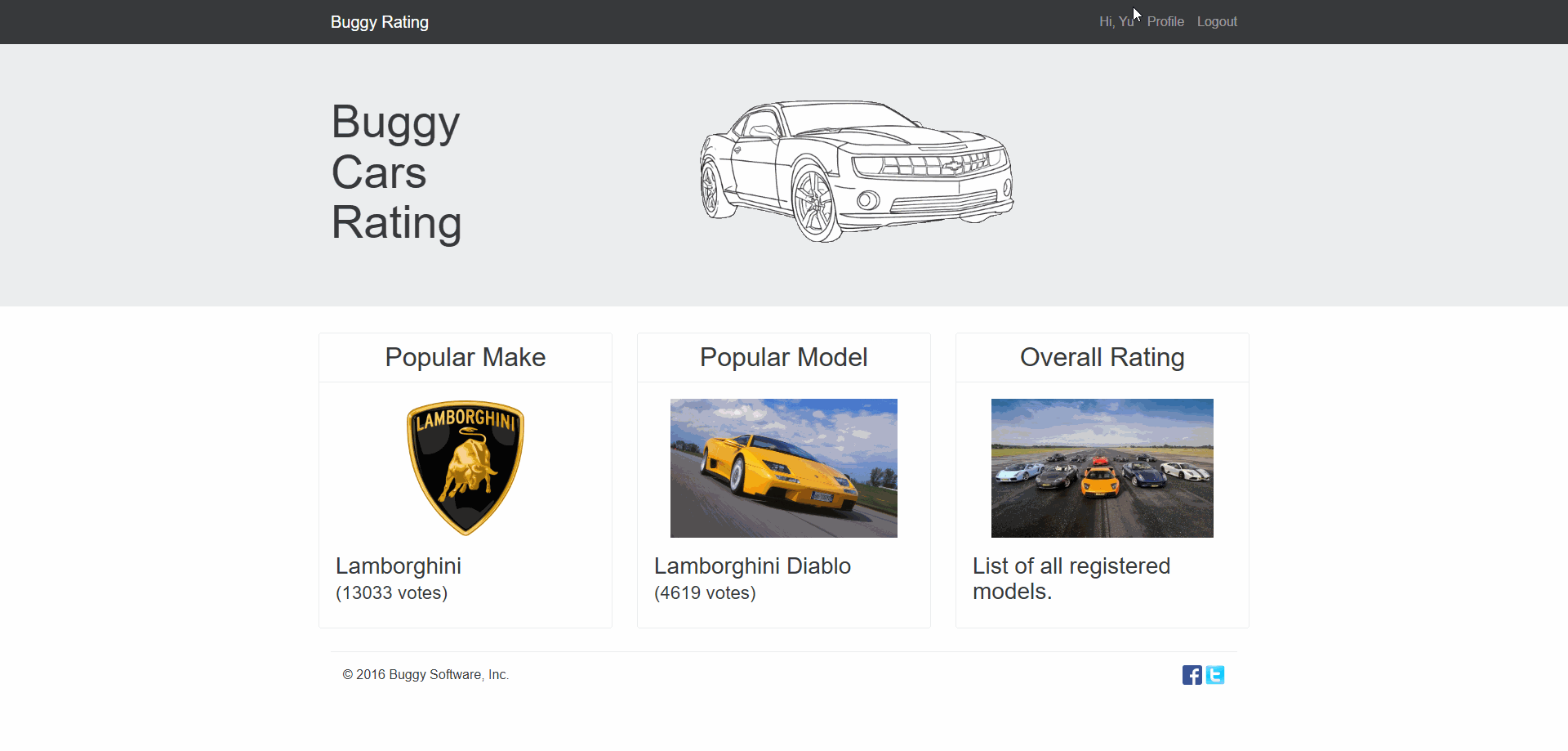Click the Buggy Rating brand link
This screenshot has height=751, width=1568.
pos(380,22)
